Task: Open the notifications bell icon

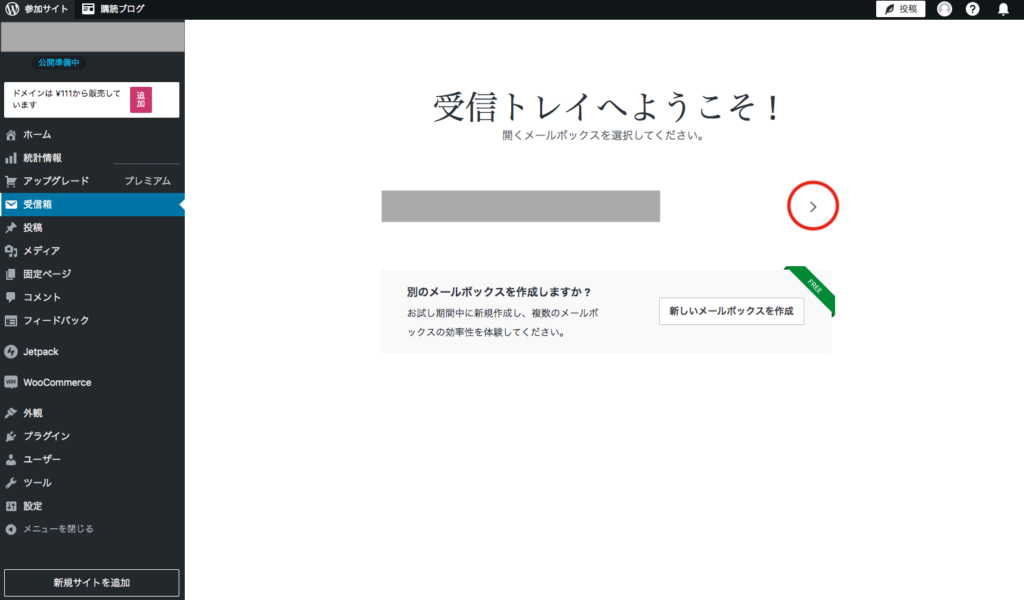Action: pyautogui.click(x=1003, y=9)
